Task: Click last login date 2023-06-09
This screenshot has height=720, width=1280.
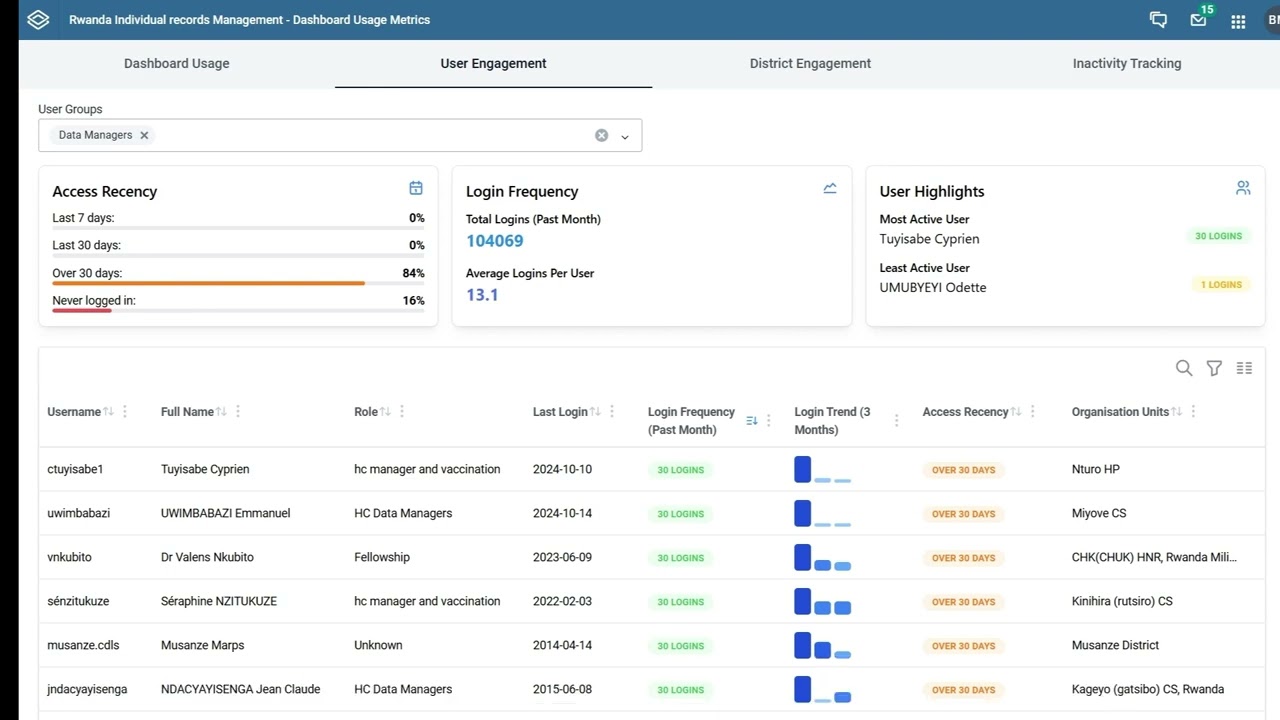Action: point(562,557)
